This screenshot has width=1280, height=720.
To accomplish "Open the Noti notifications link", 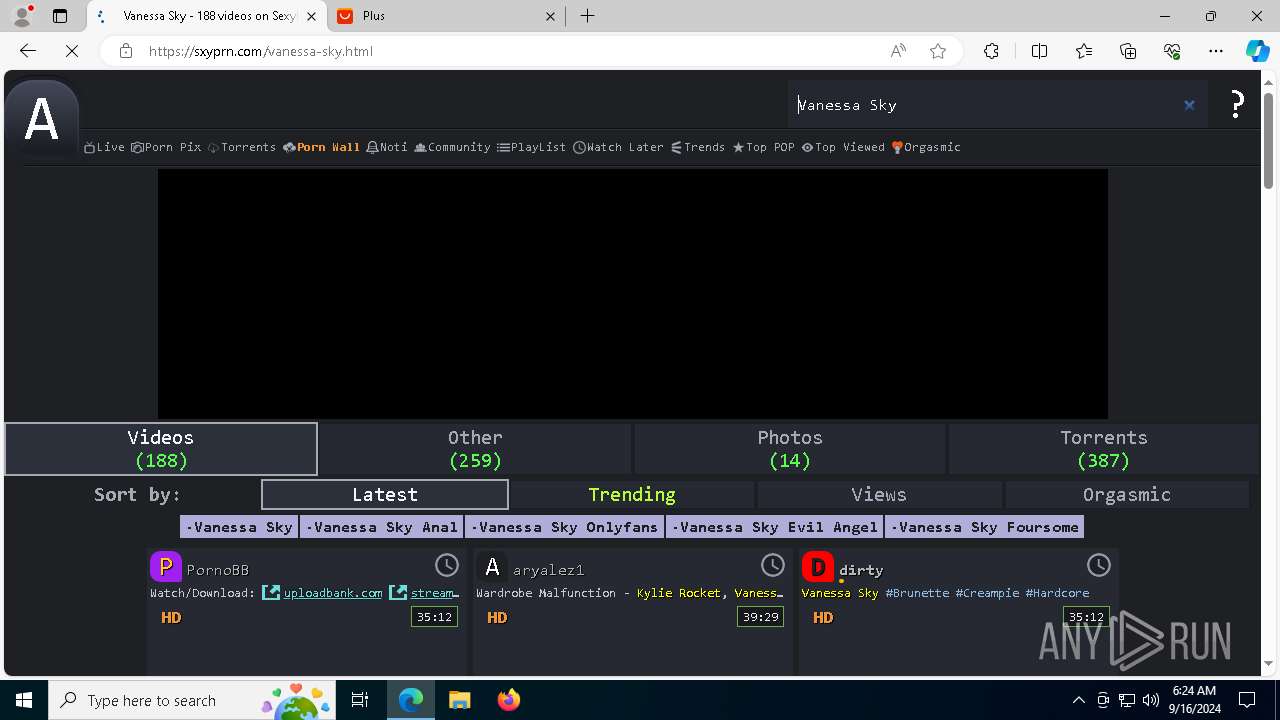I will (x=387, y=147).
